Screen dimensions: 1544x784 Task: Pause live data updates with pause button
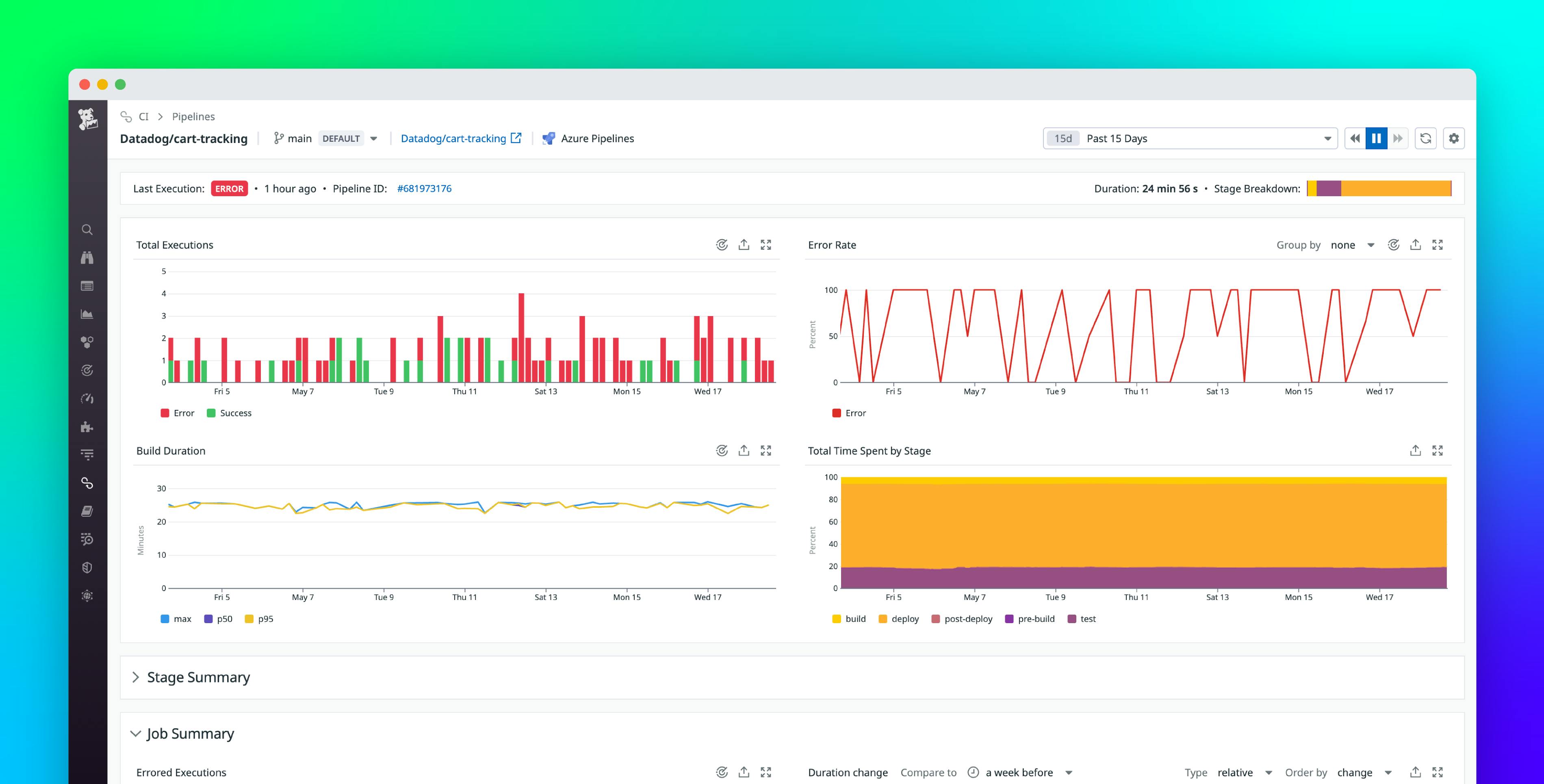click(x=1376, y=138)
